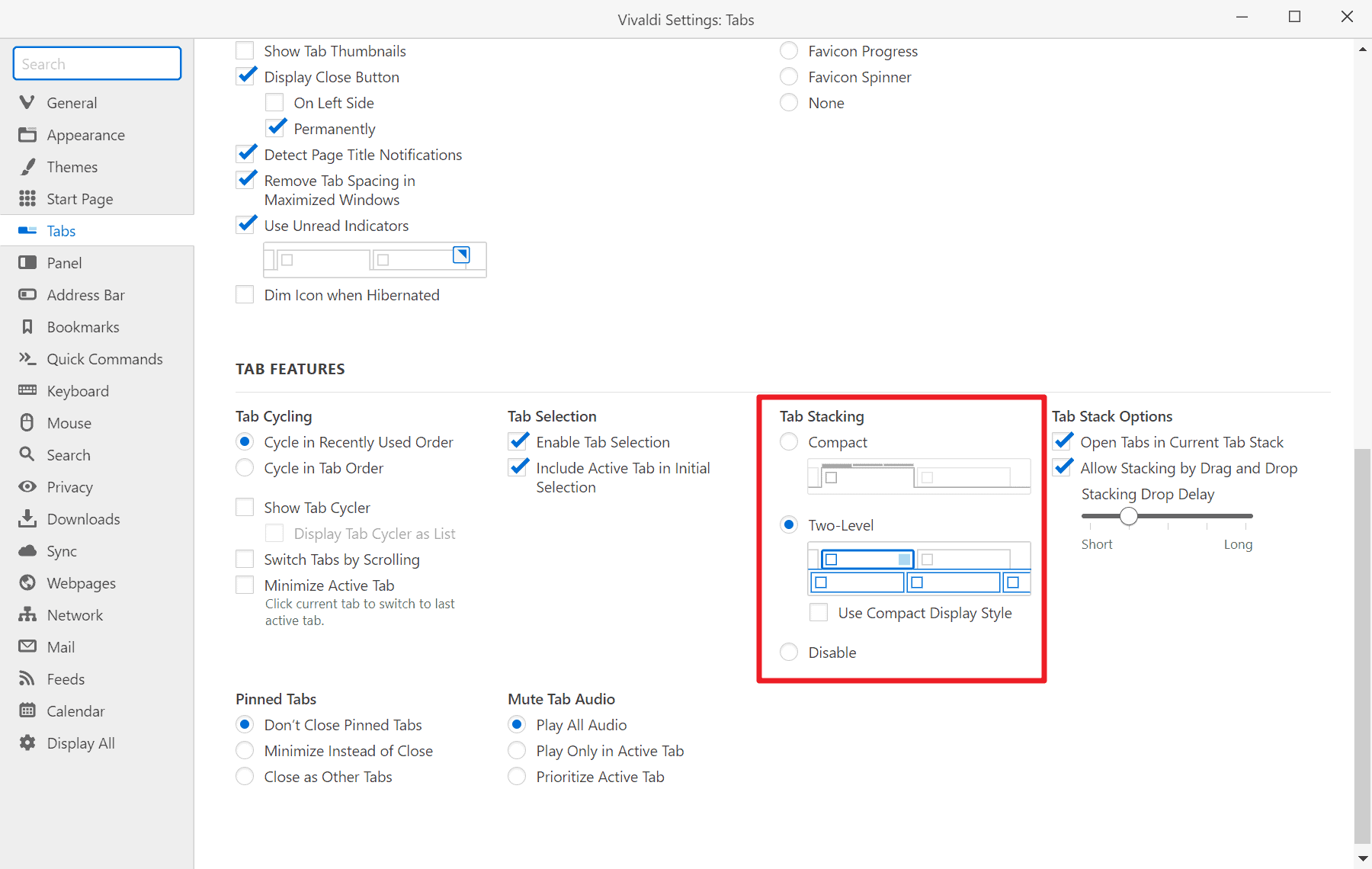
Task: Click the Keyboard icon in sidebar
Action: click(x=27, y=390)
